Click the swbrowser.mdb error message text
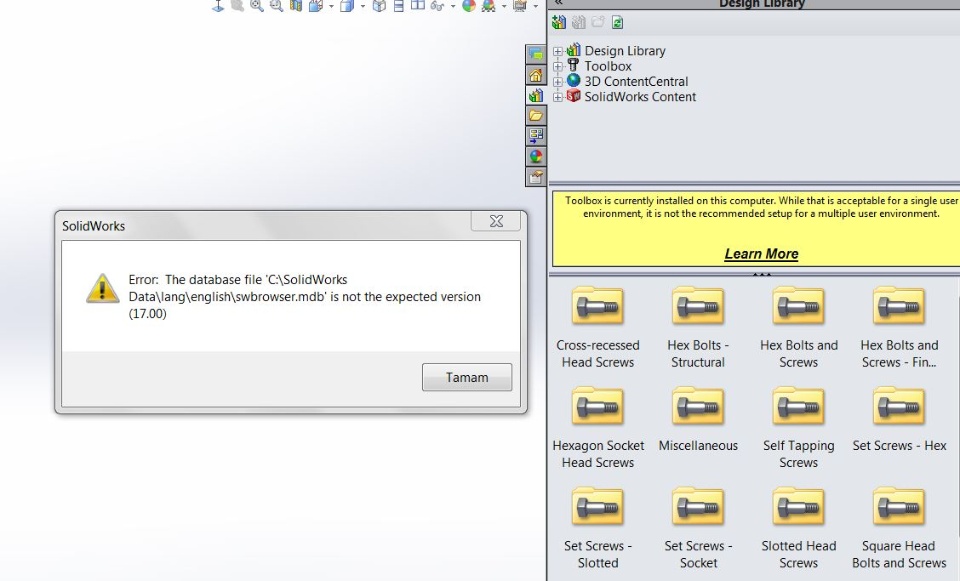960x581 pixels. click(x=304, y=296)
